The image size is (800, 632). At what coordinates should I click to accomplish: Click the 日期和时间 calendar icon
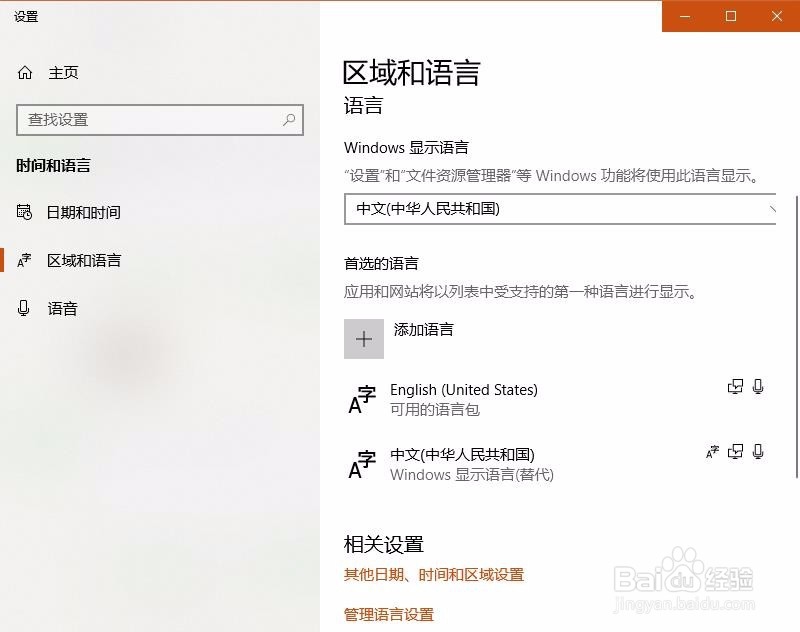pos(24,212)
